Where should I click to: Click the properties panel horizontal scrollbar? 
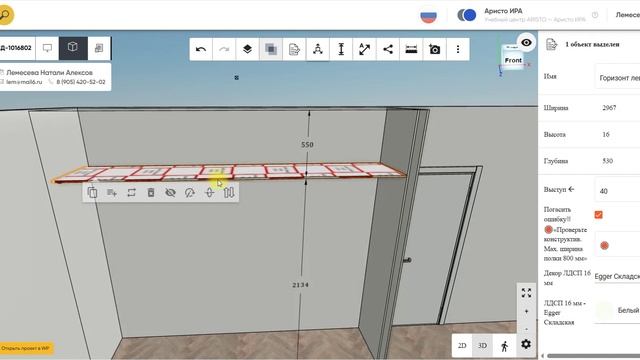tap(593, 356)
